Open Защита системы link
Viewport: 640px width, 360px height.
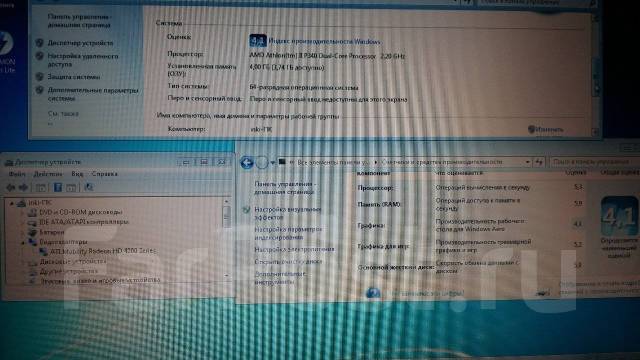[x=73, y=77]
